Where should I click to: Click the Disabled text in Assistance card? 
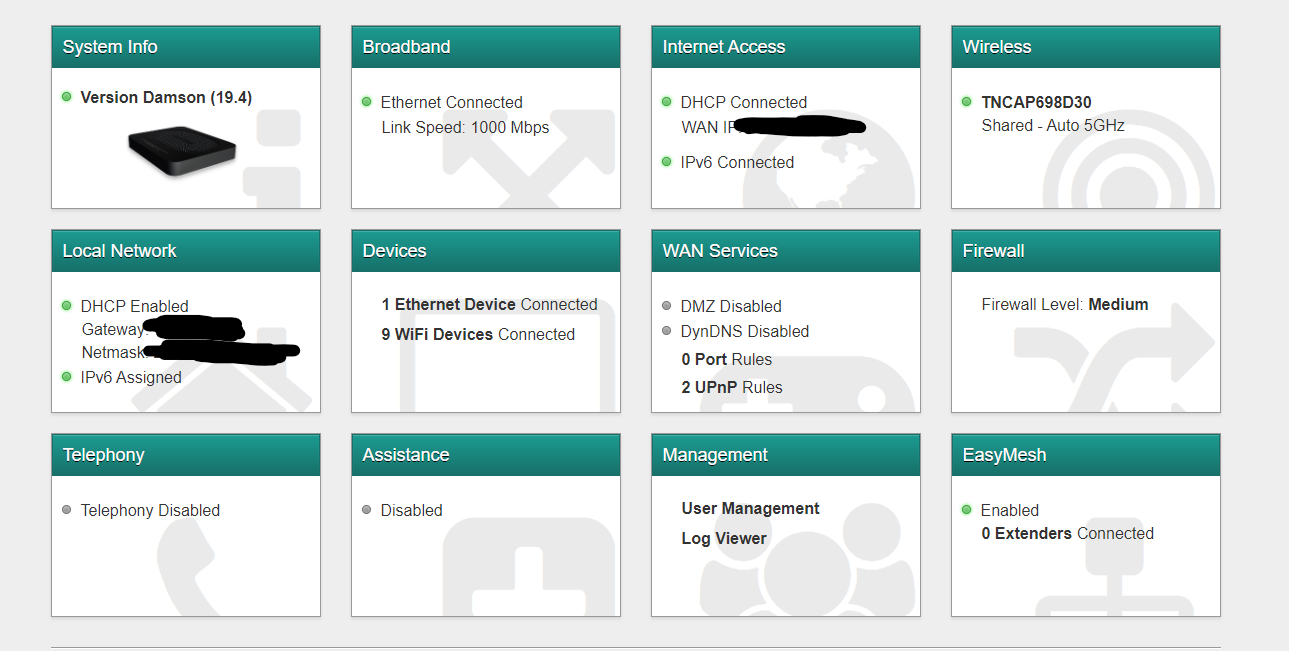click(x=412, y=511)
